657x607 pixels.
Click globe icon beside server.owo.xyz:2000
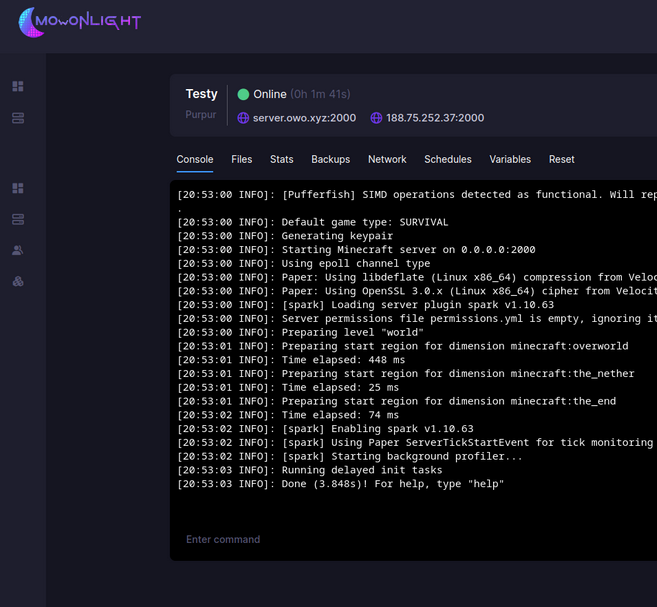tap(243, 118)
